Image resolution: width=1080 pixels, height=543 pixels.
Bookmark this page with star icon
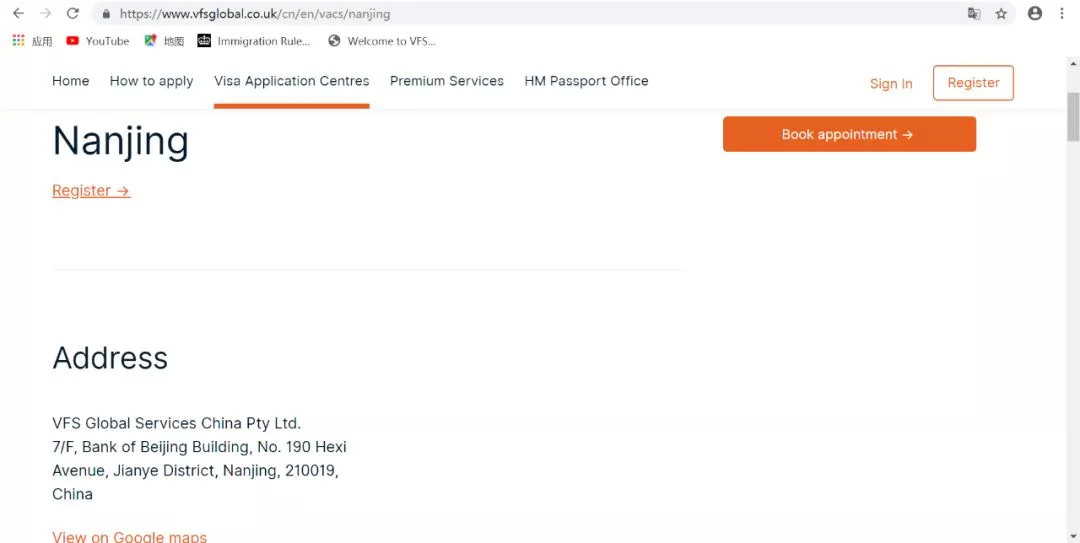click(1001, 13)
